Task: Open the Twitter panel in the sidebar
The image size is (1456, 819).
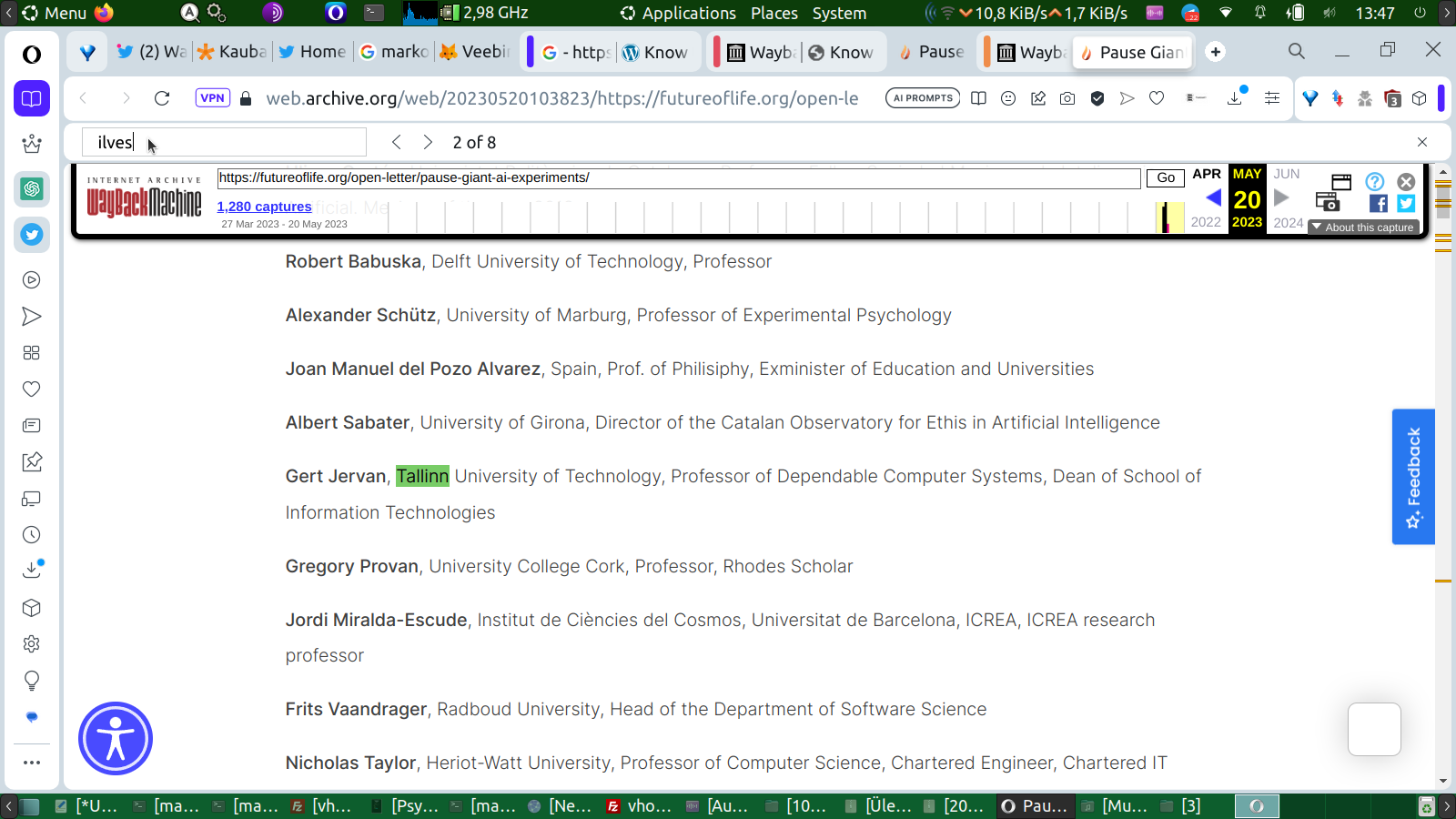Action: pos(32,235)
